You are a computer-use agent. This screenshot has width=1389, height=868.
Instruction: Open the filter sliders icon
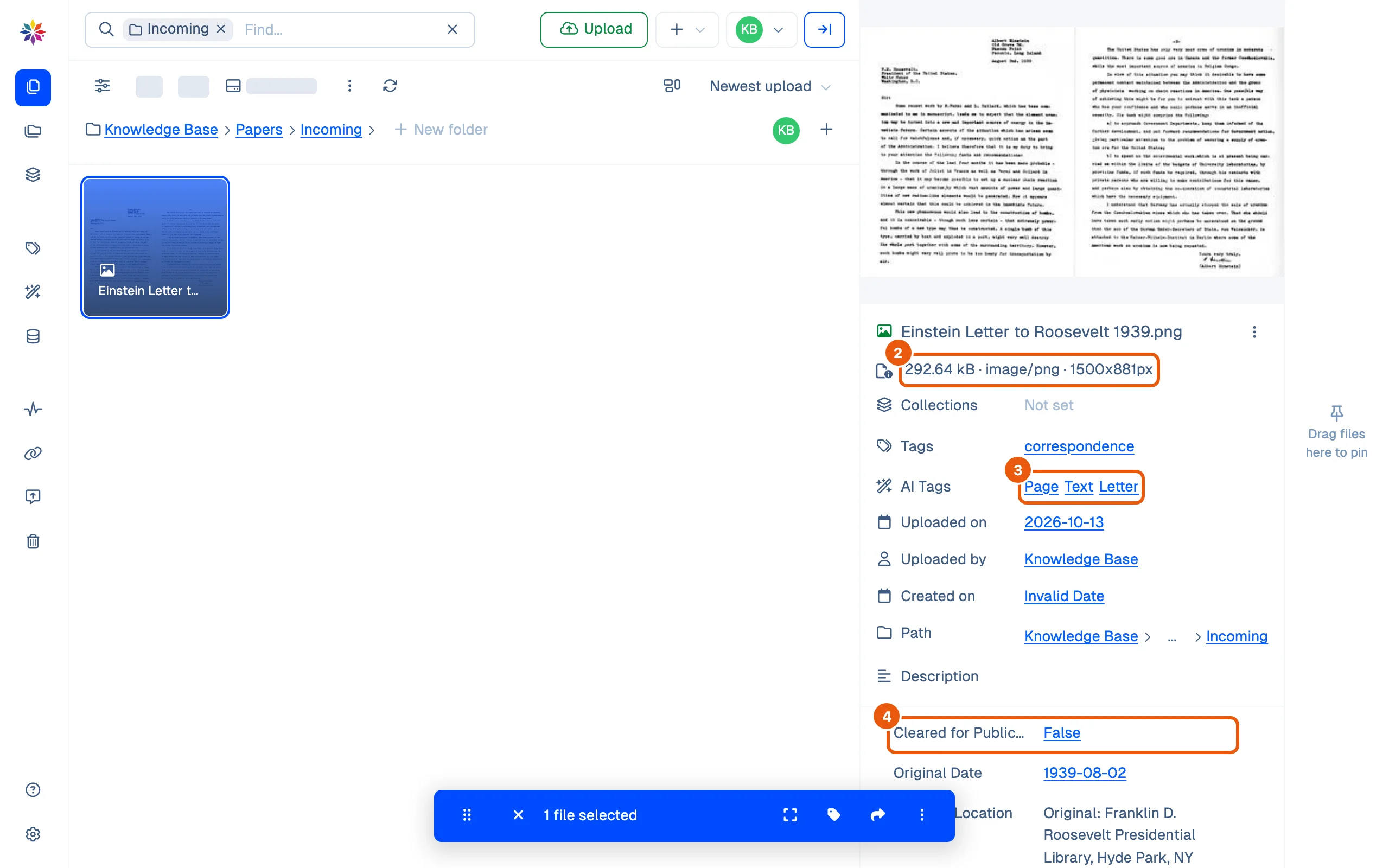[102, 86]
